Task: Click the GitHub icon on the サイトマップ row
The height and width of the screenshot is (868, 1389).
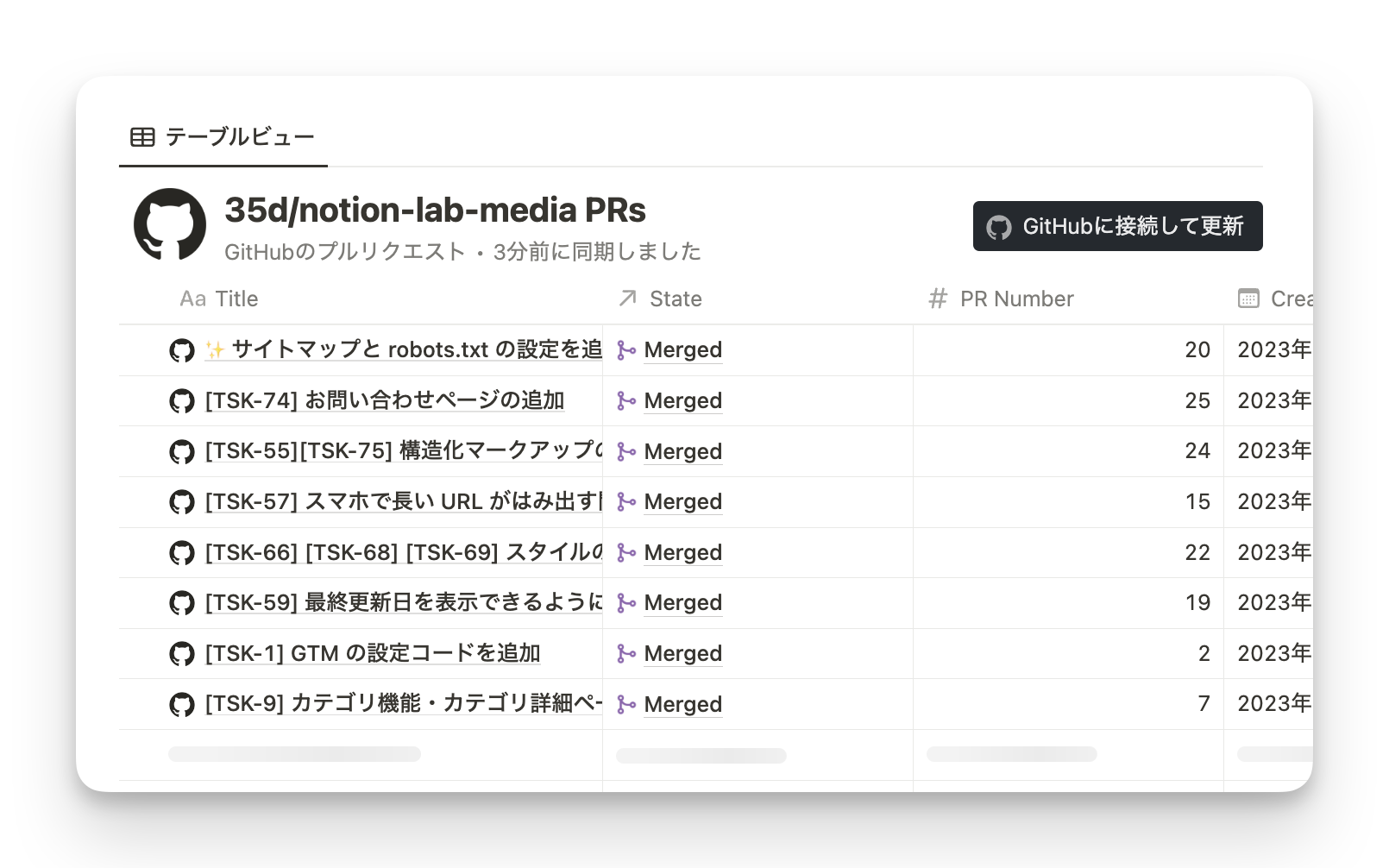Action: coord(182,350)
